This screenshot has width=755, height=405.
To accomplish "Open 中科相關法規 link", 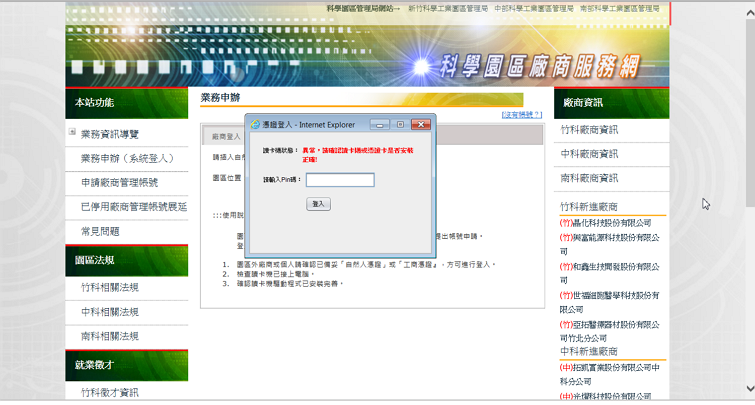I will pyautogui.click(x=110, y=312).
